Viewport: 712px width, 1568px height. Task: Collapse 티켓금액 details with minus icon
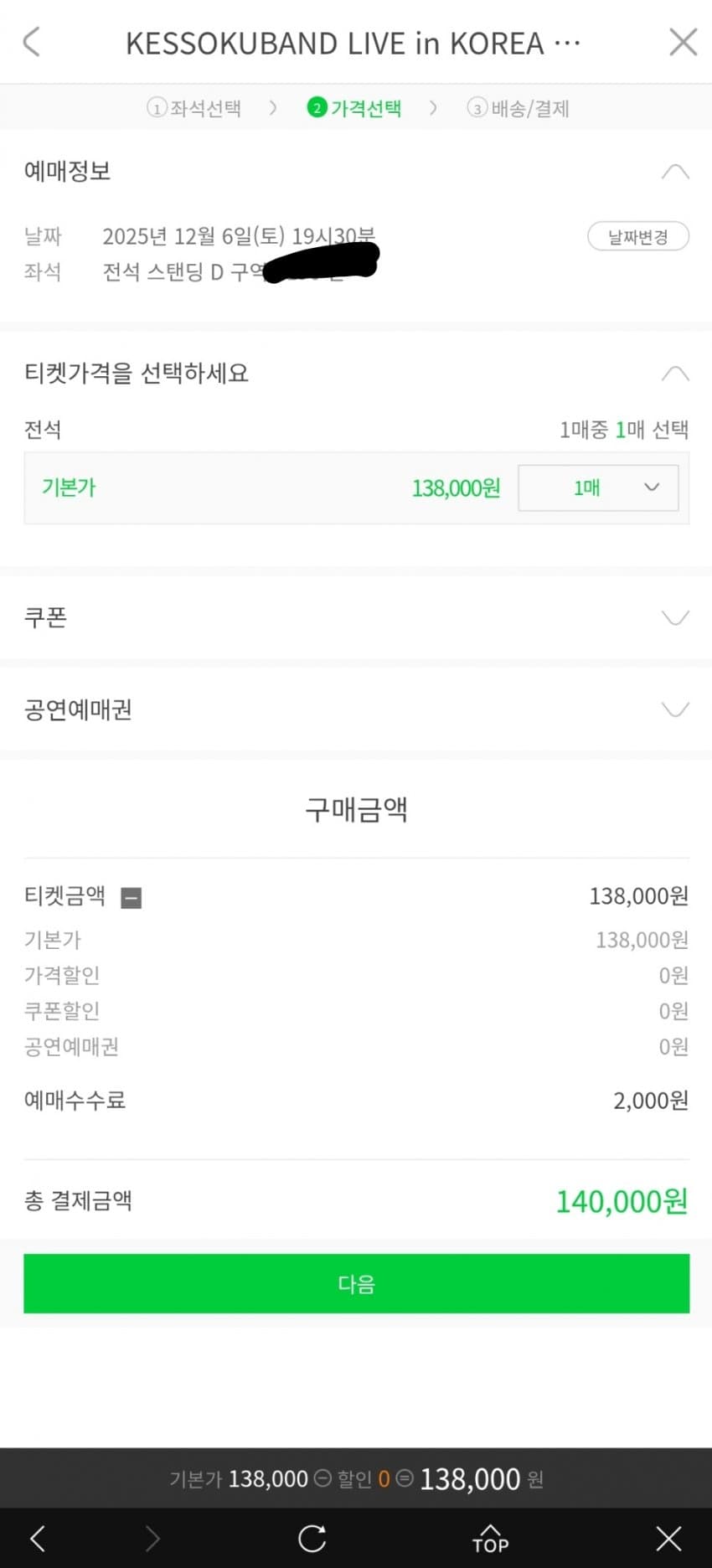click(132, 898)
